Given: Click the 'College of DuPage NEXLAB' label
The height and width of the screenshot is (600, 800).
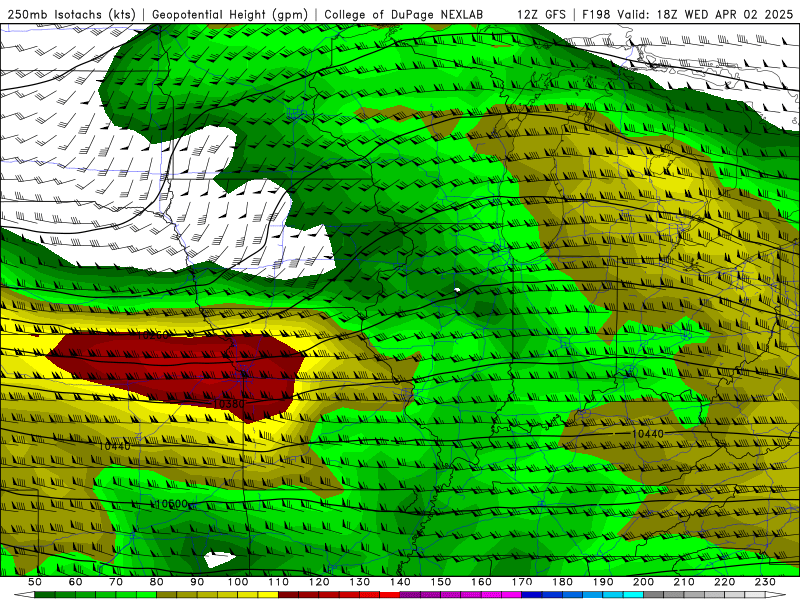Looking at the screenshot, I should click(404, 15).
